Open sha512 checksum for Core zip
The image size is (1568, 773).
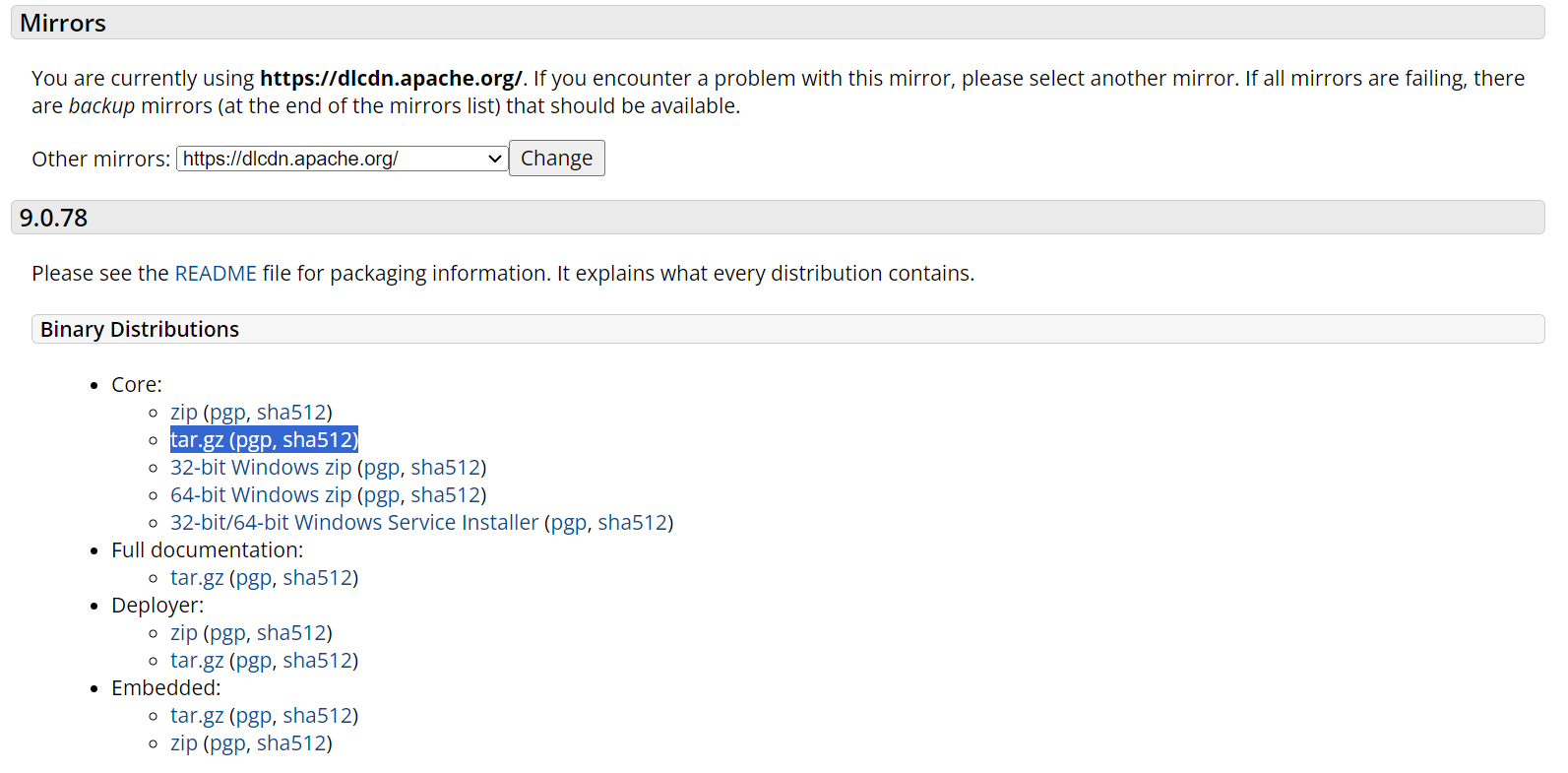tap(291, 413)
